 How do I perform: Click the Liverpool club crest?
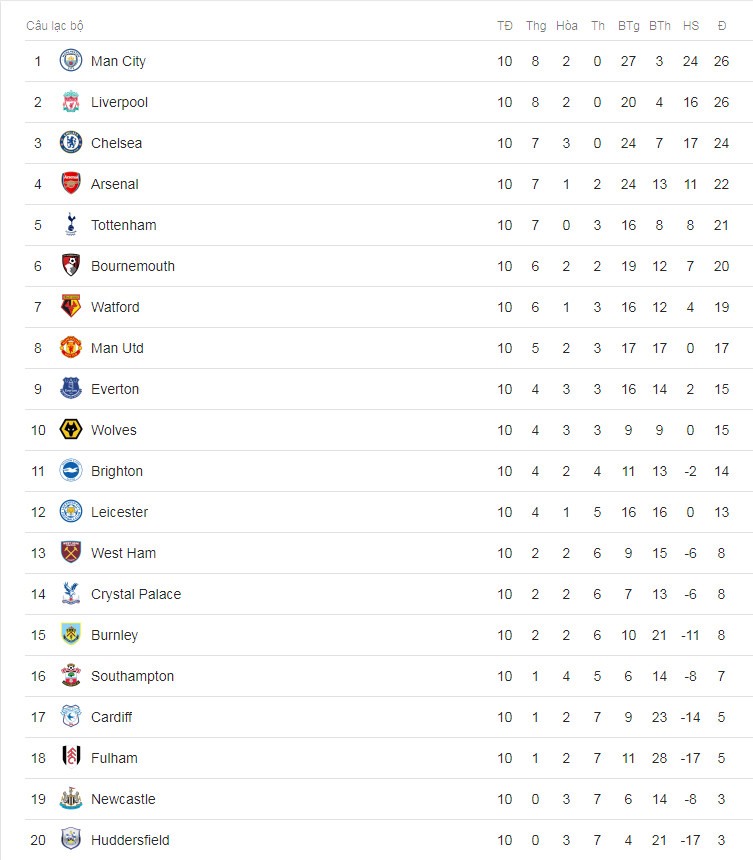click(x=71, y=101)
